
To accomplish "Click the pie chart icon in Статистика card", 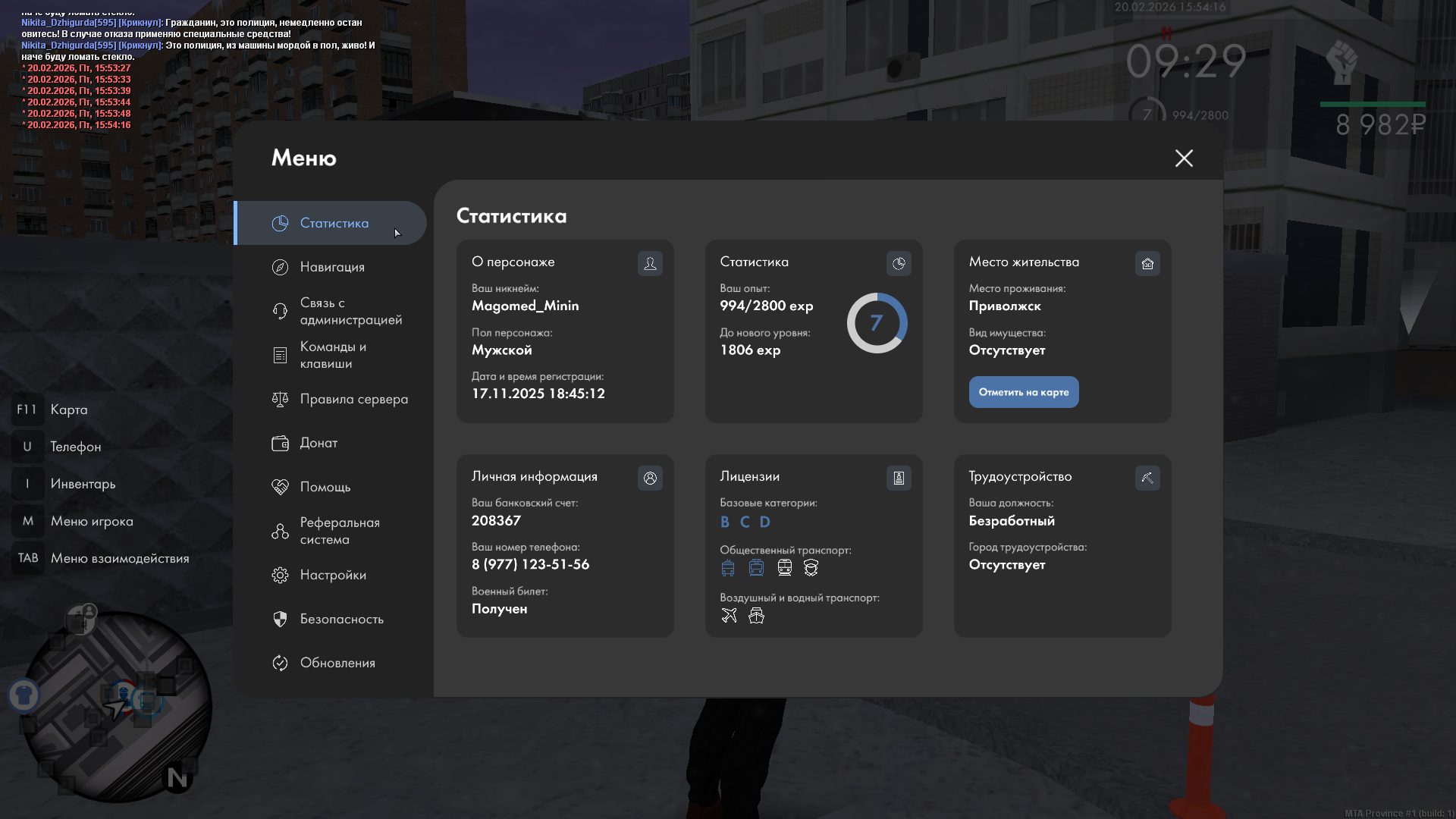I will pos(899,263).
